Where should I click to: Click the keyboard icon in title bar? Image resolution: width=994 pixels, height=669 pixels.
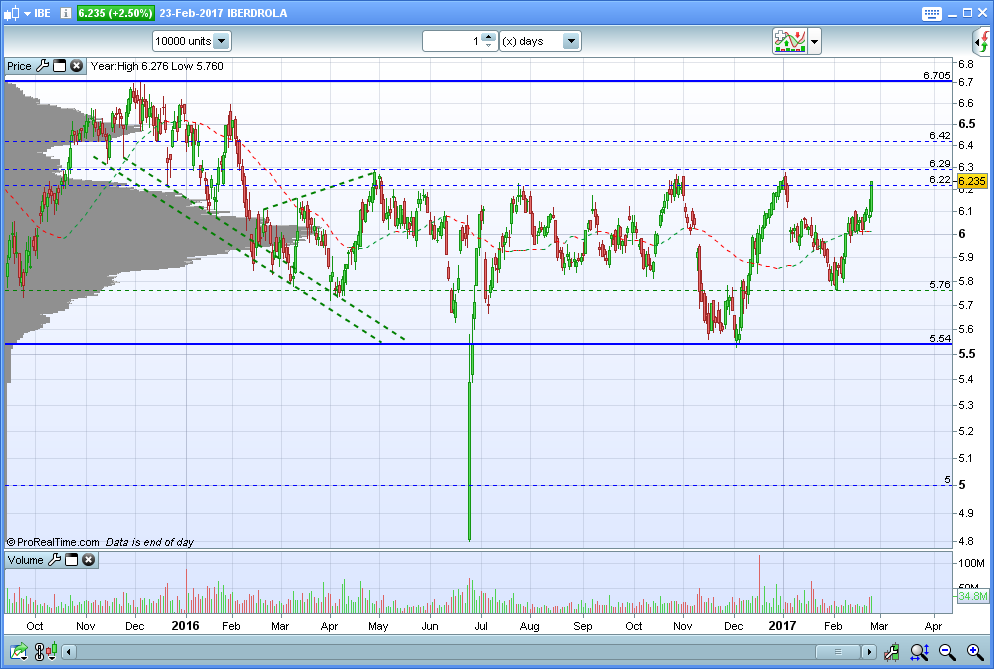[x=930, y=14]
